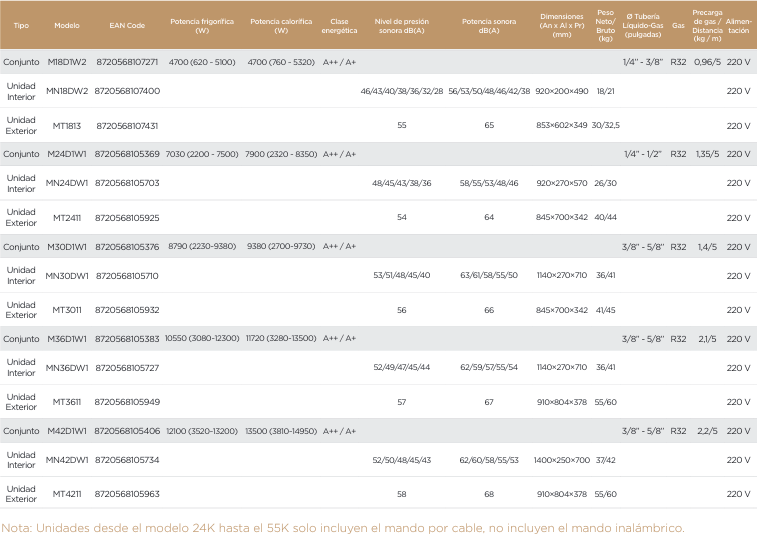Select model cell 'MN18DW2'
This screenshot has width=757, height=544.
coord(67,91)
